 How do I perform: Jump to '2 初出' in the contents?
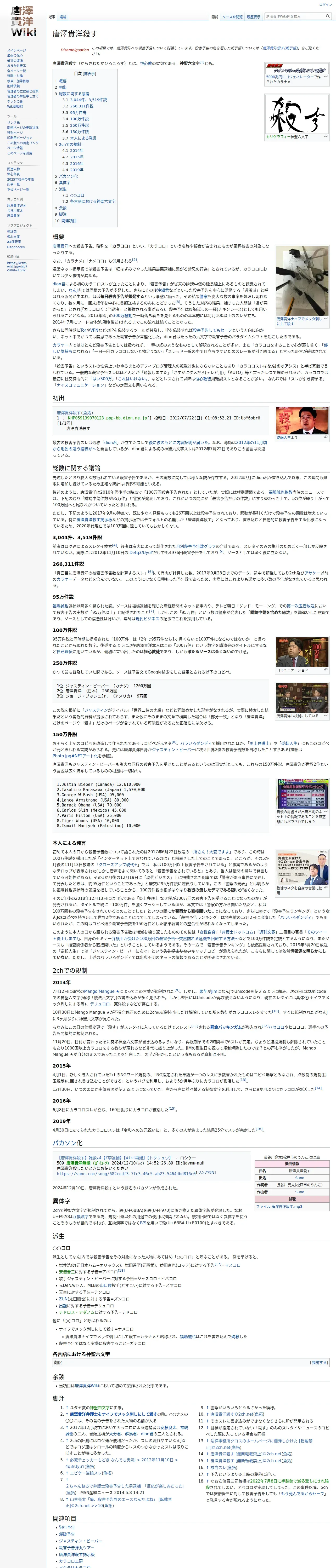point(61,87)
